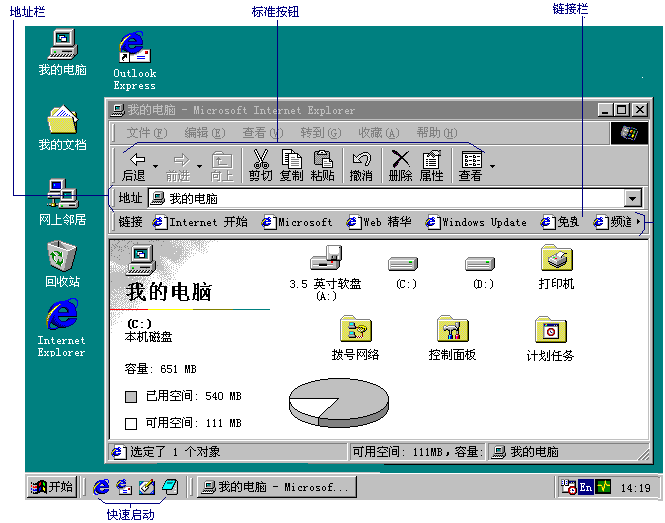Click status bar 我的电脑 zone indicator
This screenshot has height=523, width=665.
tap(568, 452)
